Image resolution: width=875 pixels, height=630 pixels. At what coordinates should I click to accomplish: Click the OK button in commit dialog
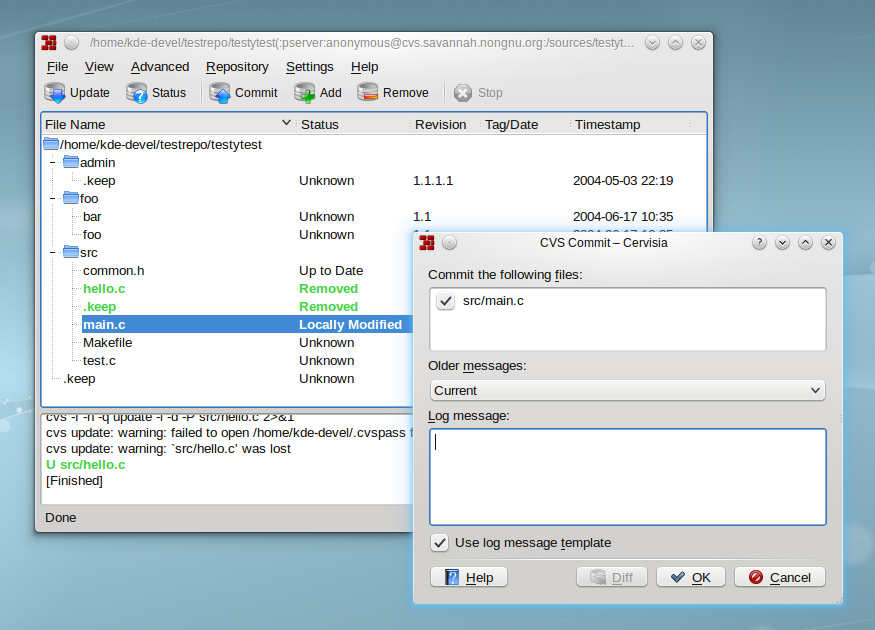pyautogui.click(x=691, y=577)
